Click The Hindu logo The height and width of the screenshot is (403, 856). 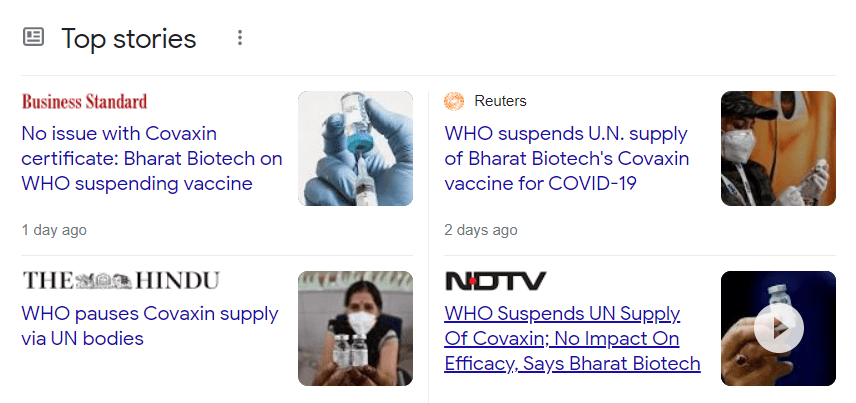[121, 281]
